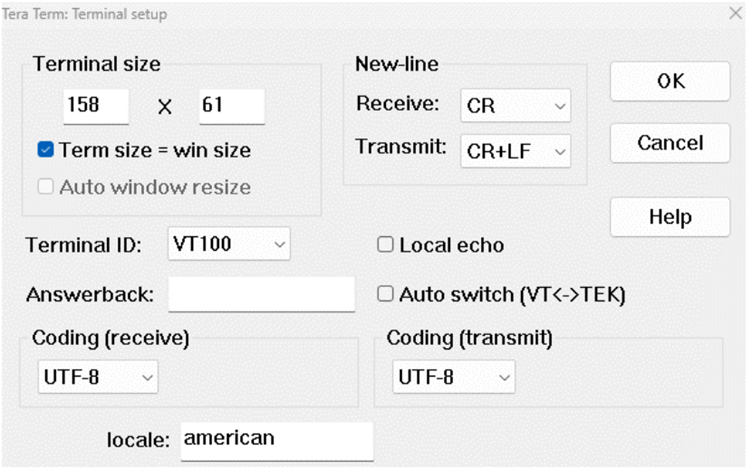Image resolution: width=752 pixels, height=468 pixels.
Task: Expand the Receive new-line dropdown
Action: (516, 105)
